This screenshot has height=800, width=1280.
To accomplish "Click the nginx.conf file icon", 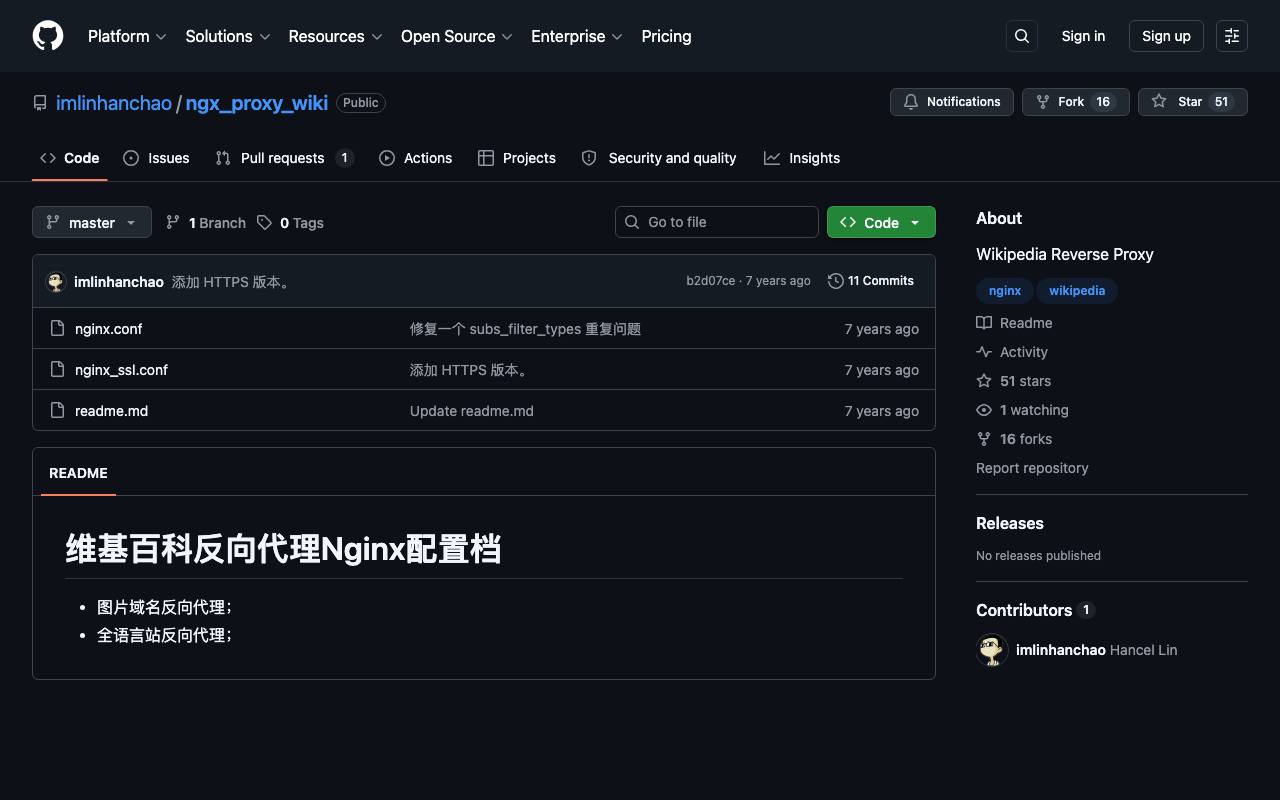I will pos(58,328).
